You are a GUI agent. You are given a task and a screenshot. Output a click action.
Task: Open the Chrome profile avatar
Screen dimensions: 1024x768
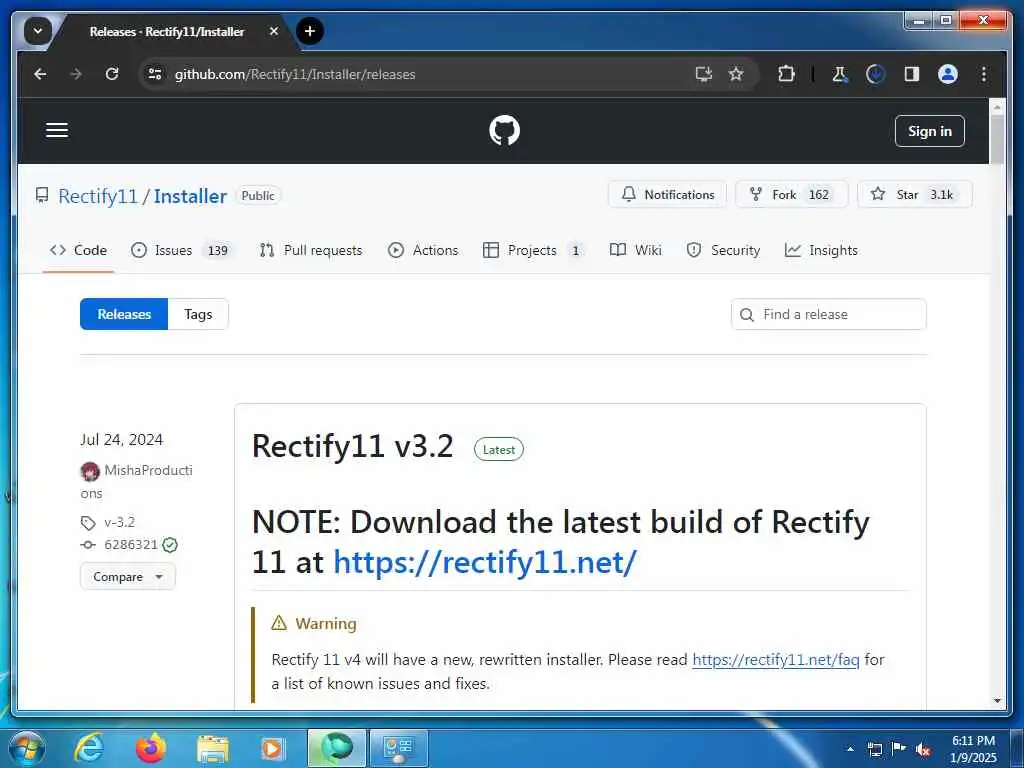[948, 74]
